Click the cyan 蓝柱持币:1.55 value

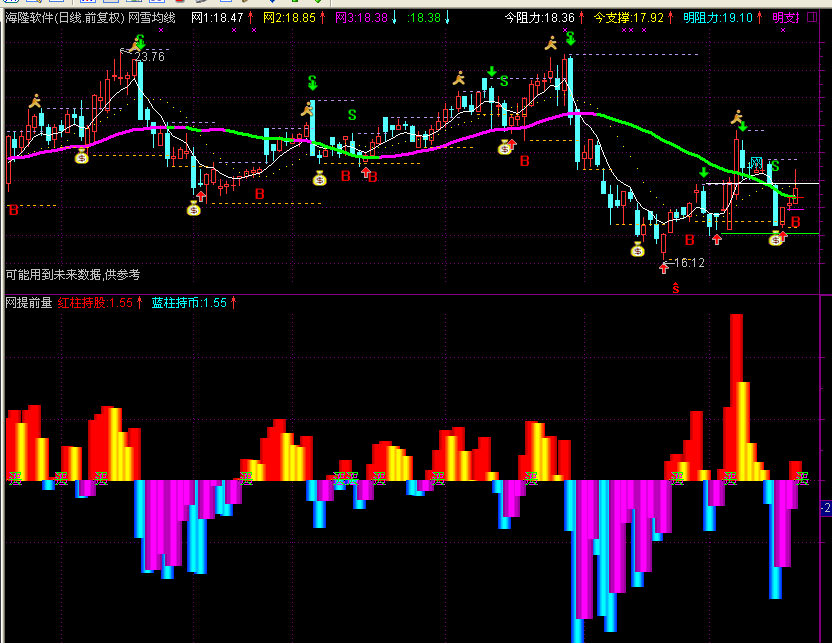coord(189,303)
